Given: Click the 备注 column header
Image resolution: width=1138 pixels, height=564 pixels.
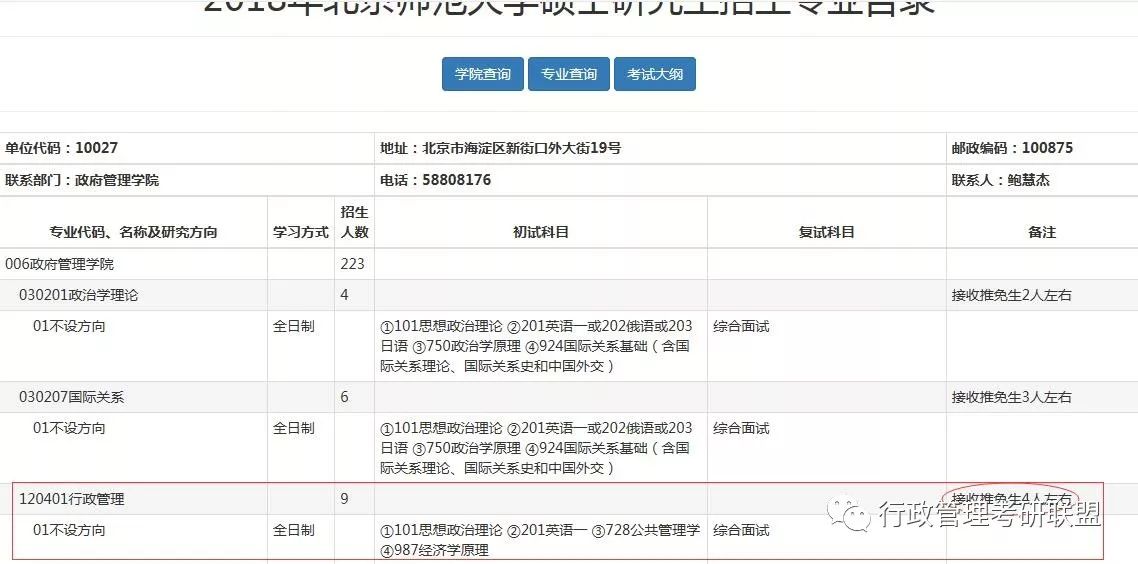Looking at the screenshot, I should pyautogui.click(x=1041, y=232).
